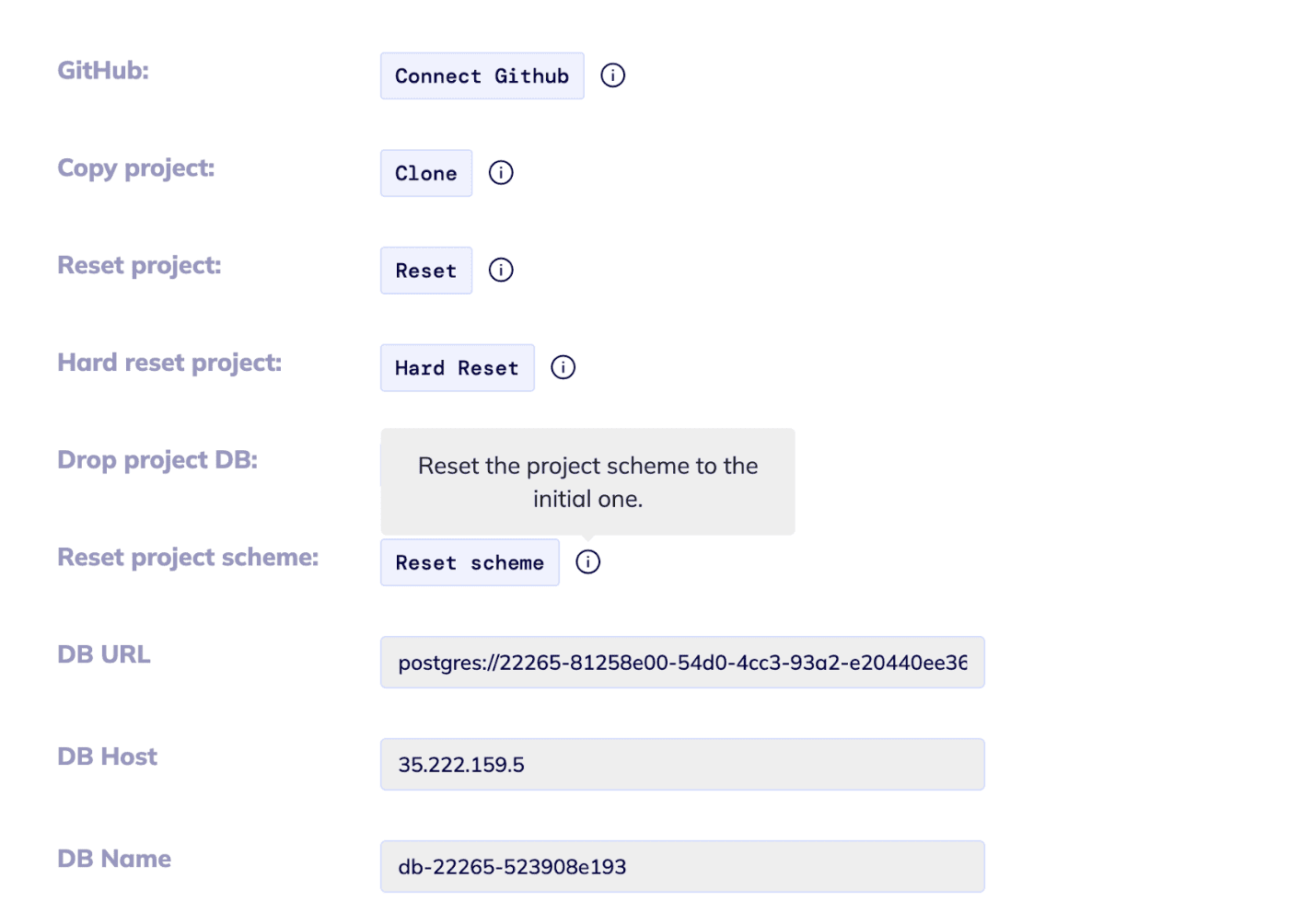Click the "GitHub:" label
Image resolution: width=1289 pixels, height=924 pixels.
103,71
